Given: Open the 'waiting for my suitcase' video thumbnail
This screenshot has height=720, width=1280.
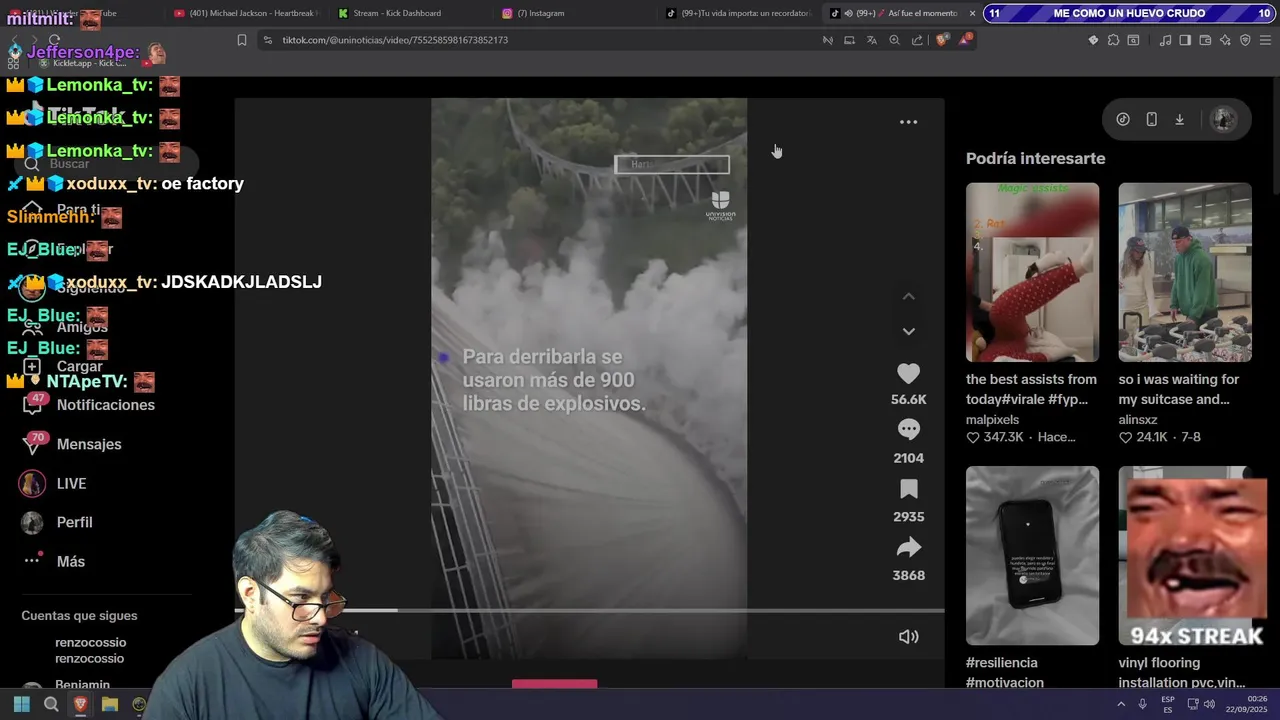Looking at the screenshot, I should pyautogui.click(x=1185, y=272).
